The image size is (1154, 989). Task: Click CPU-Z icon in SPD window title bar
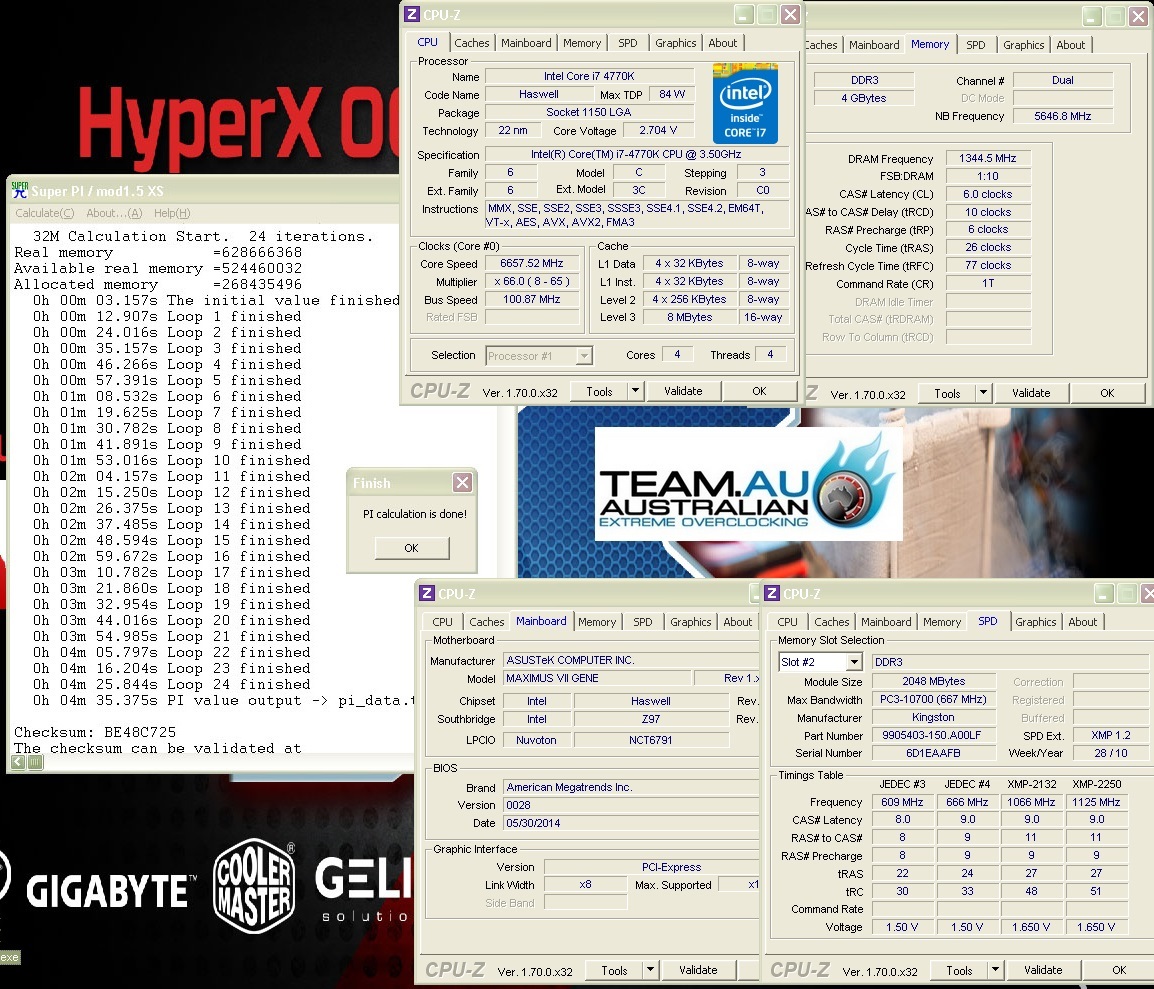[x=772, y=593]
